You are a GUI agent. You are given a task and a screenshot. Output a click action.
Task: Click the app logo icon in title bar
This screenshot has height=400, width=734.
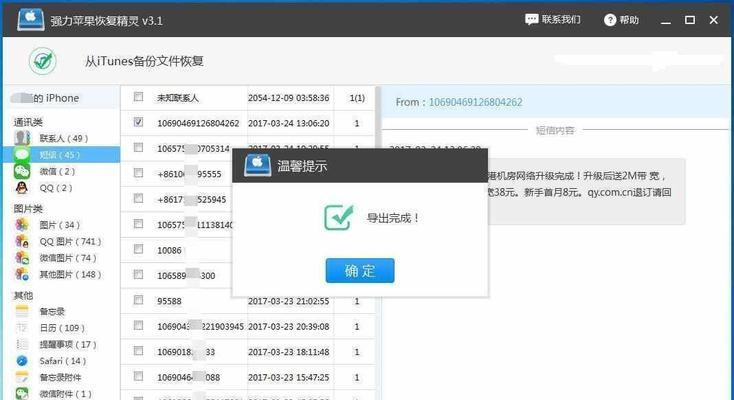point(30,20)
